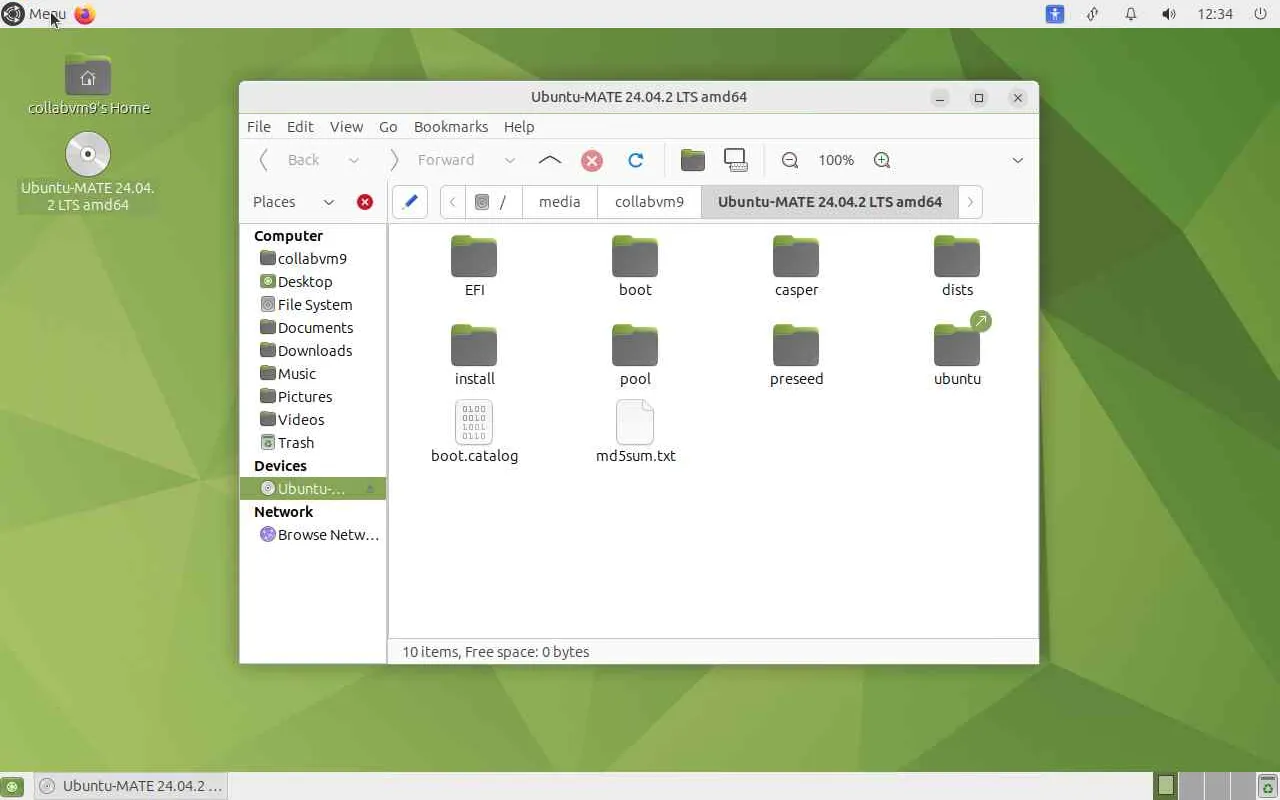Click collabvm9's Home desktop icon

pos(88,85)
